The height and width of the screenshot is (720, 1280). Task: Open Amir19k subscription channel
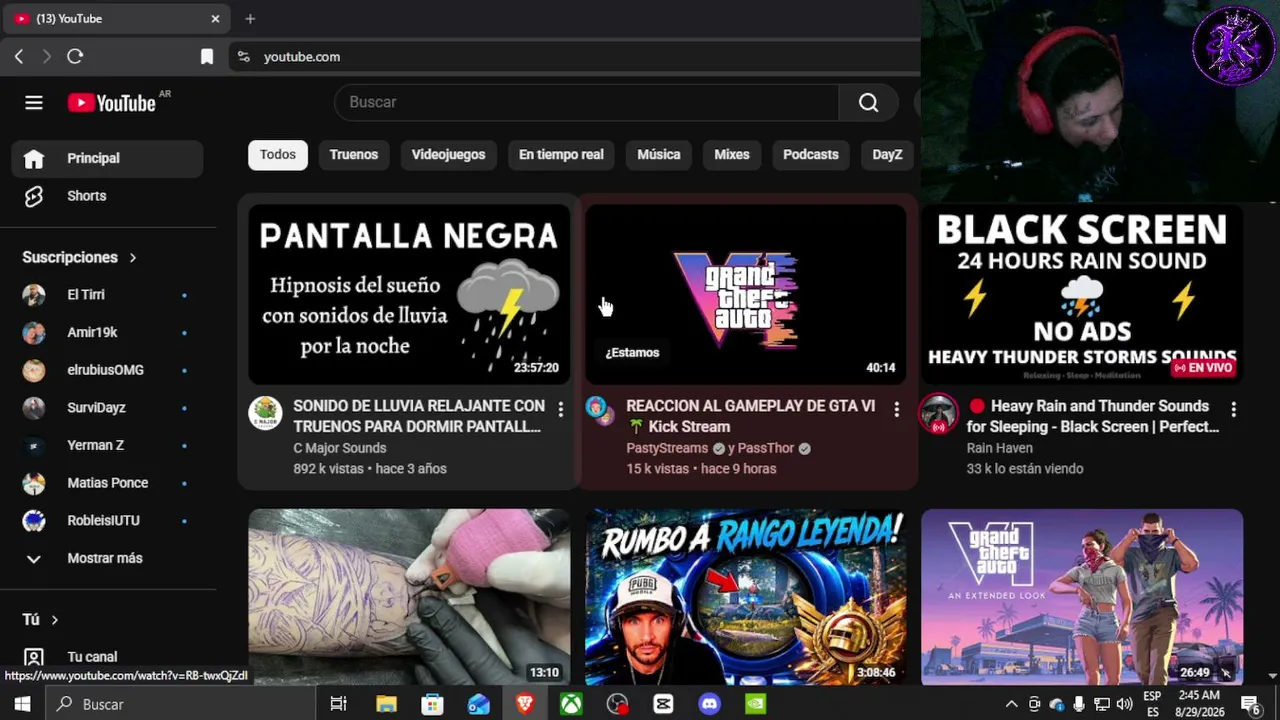pyautogui.click(x=108, y=332)
